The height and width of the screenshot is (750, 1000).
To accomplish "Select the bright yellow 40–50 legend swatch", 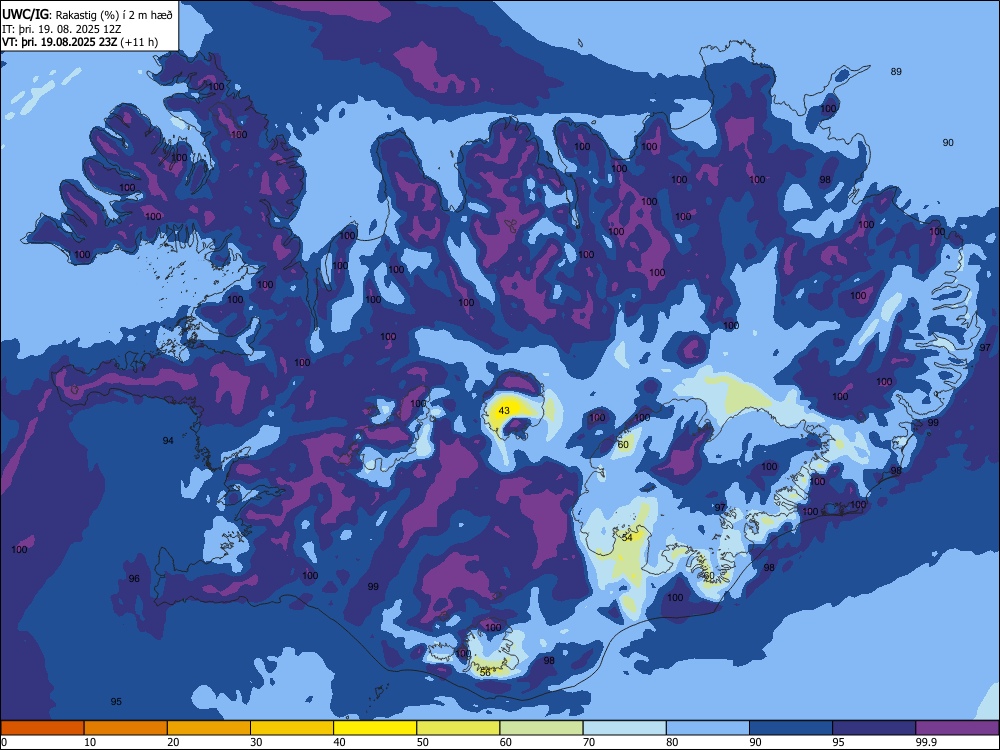I will (375, 728).
